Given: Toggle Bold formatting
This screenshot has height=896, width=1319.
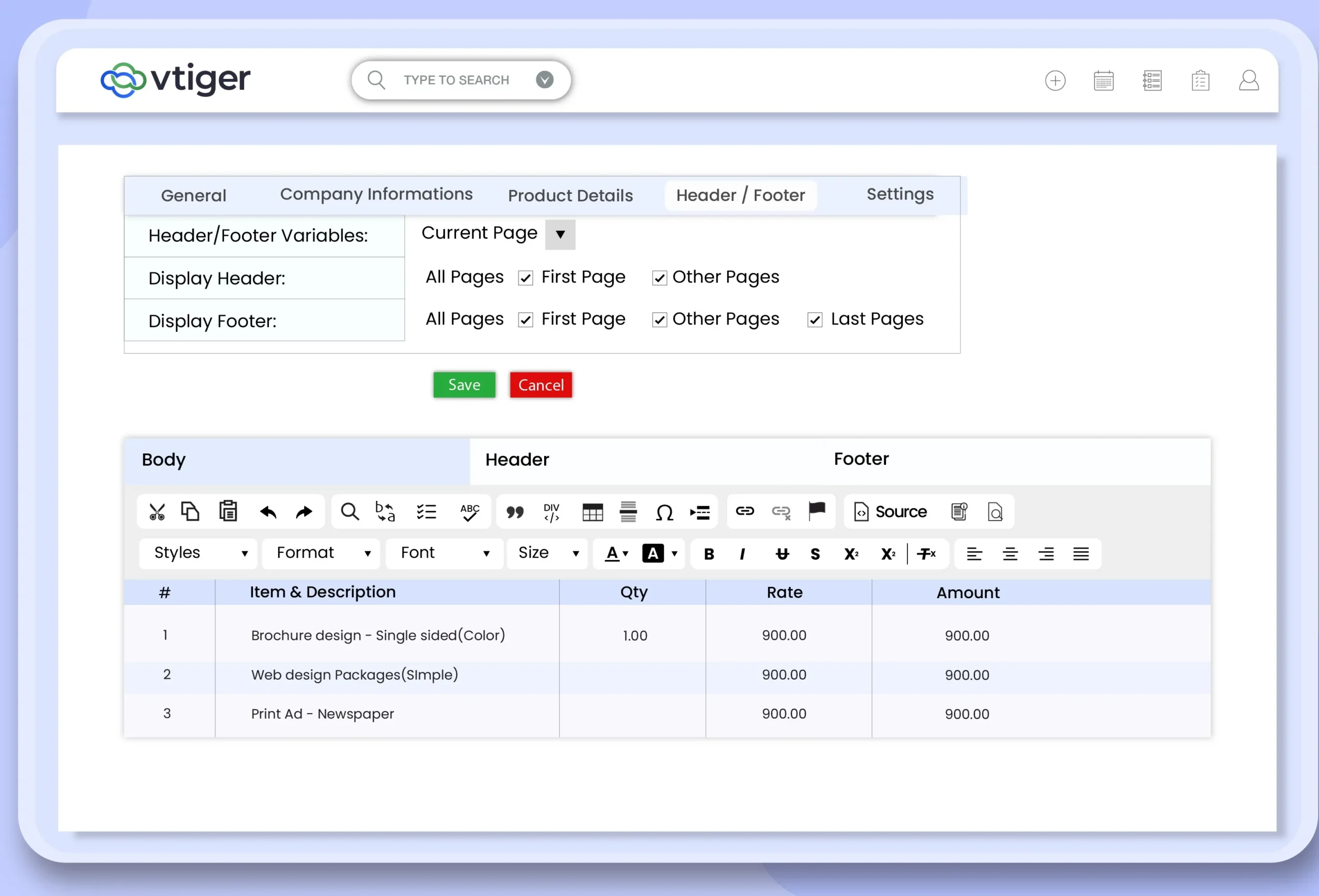Looking at the screenshot, I should pyautogui.click(x=709, y=554).
